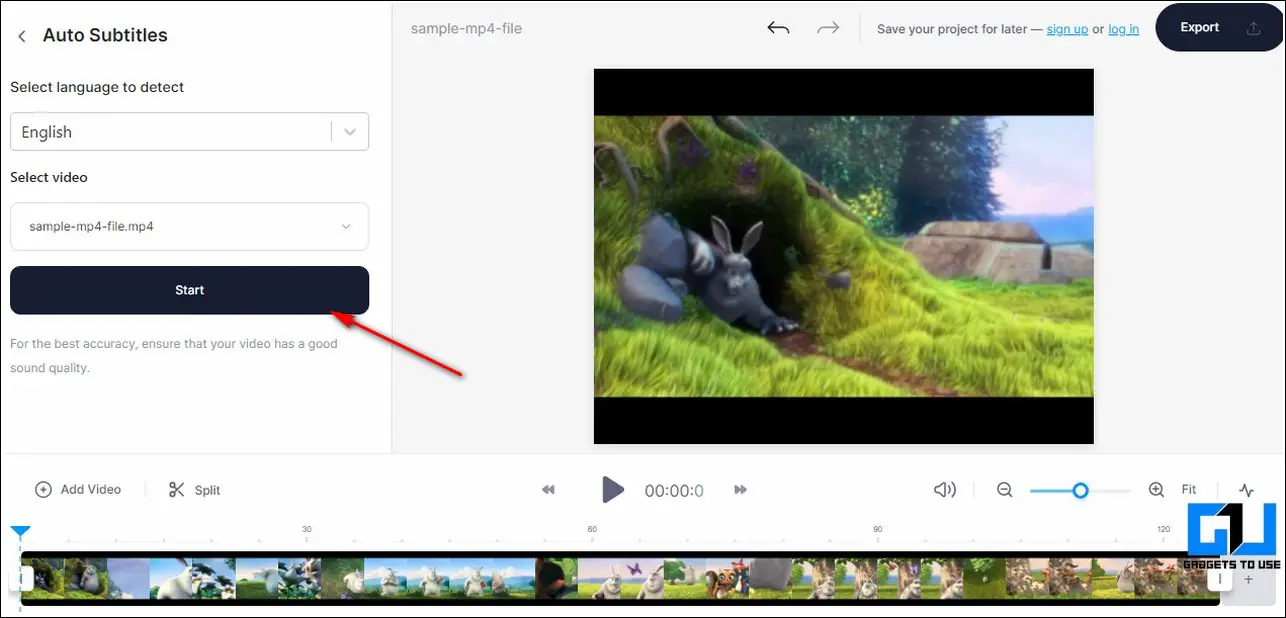1286x618 pixels.
Task: Click the video preview canvas
Action: point(843,256)
